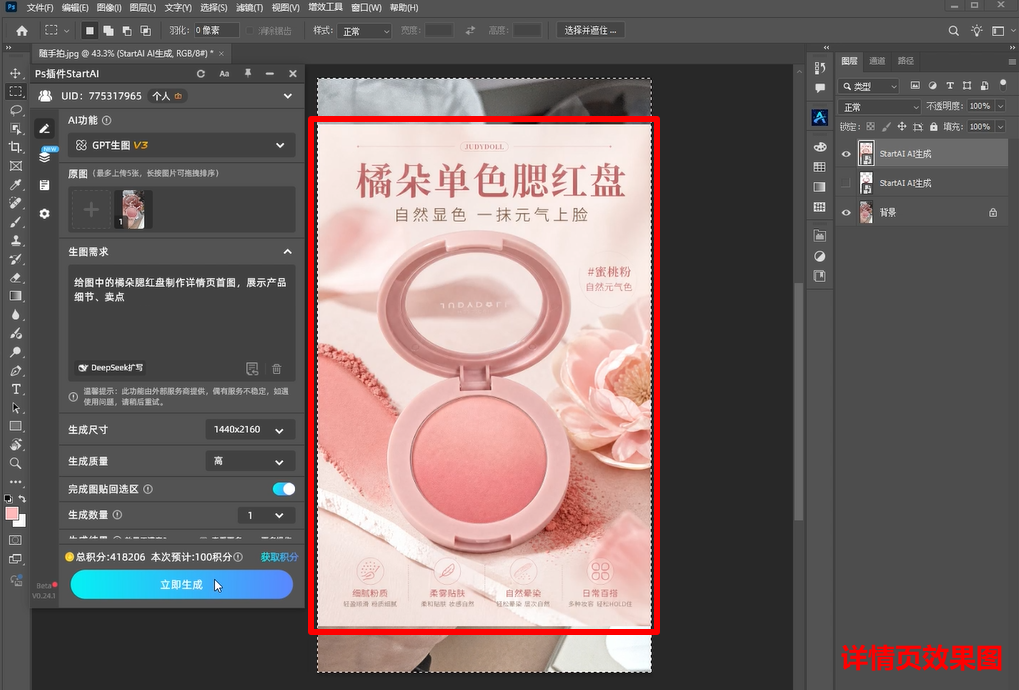Click the background color swatch
This screenshot has width=1019, height=690.
[x=22, y=522]
